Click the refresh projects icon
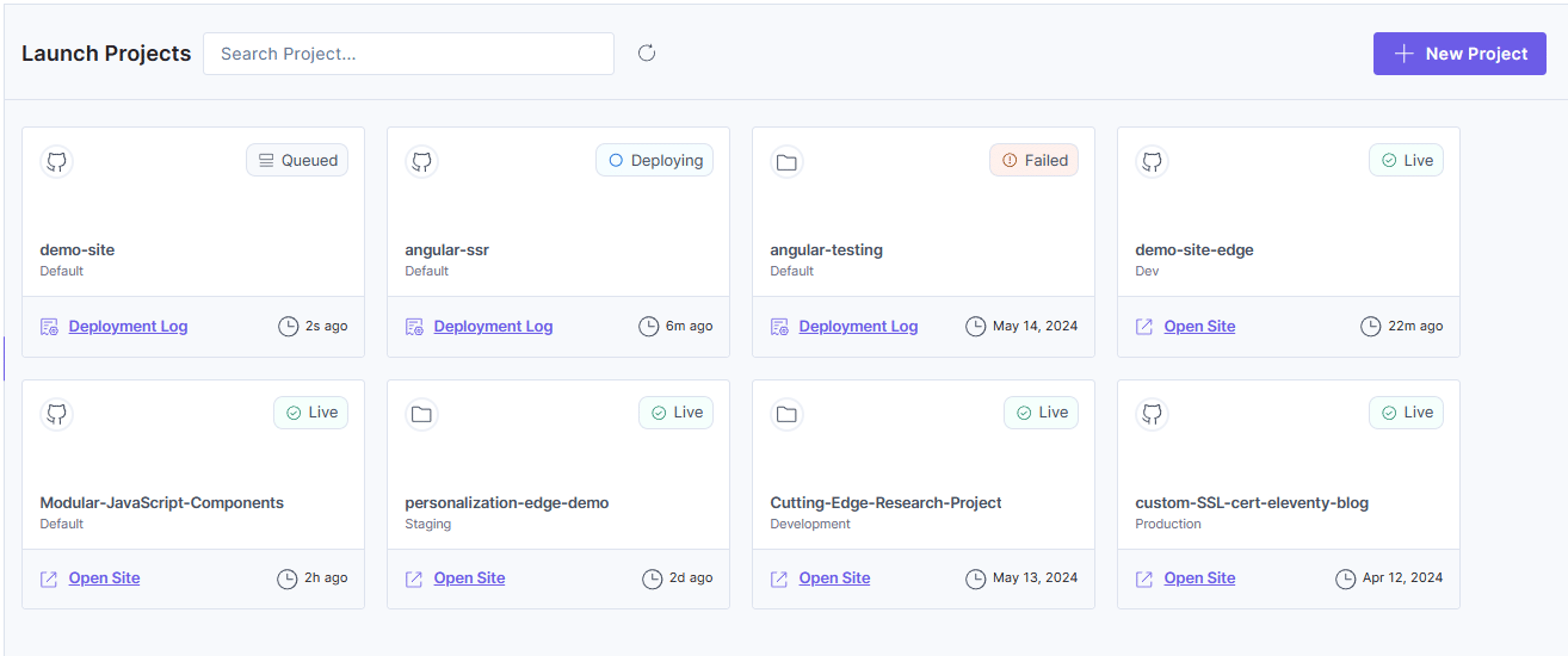 (x=646, y=53)
